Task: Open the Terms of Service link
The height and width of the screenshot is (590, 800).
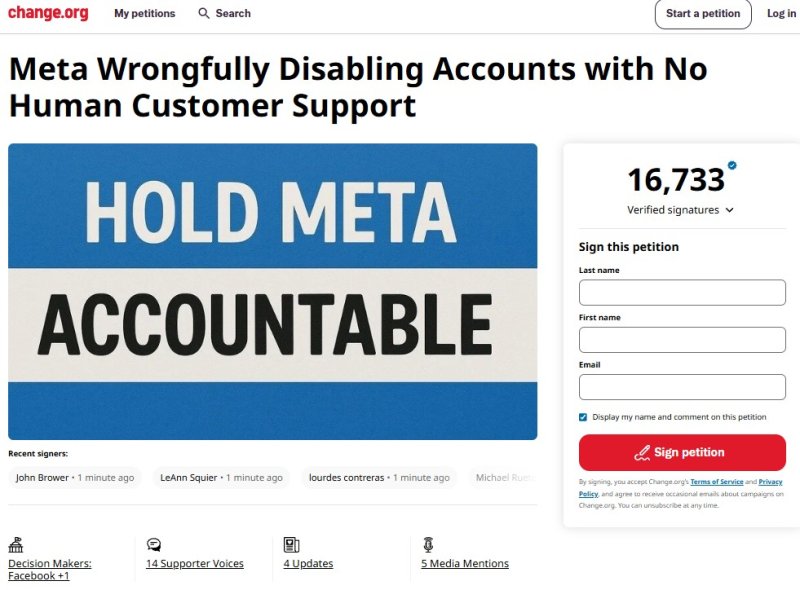Action: pyautogui.click(x=716, y=482)
